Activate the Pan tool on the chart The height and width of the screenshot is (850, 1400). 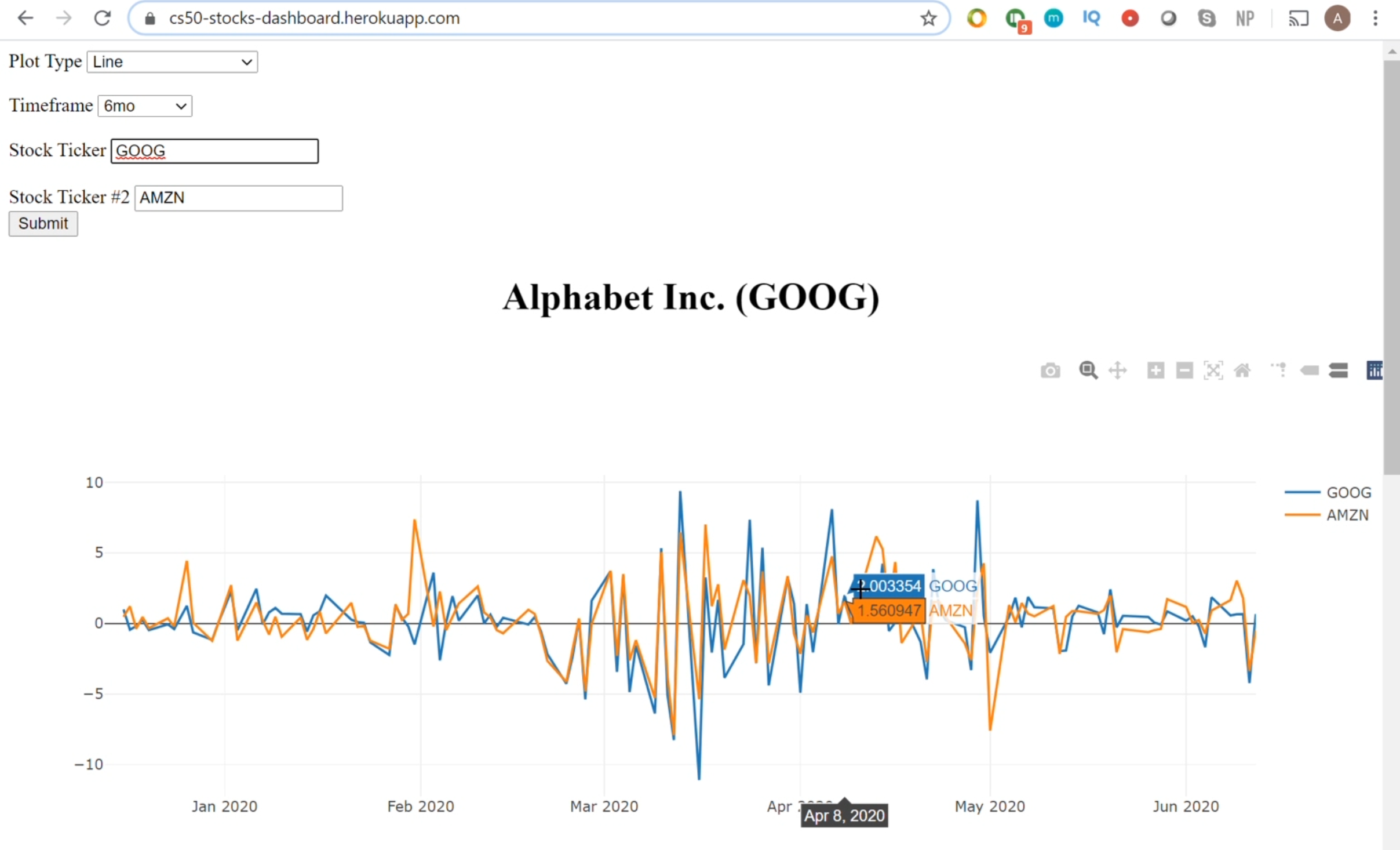click(1118, 370)
